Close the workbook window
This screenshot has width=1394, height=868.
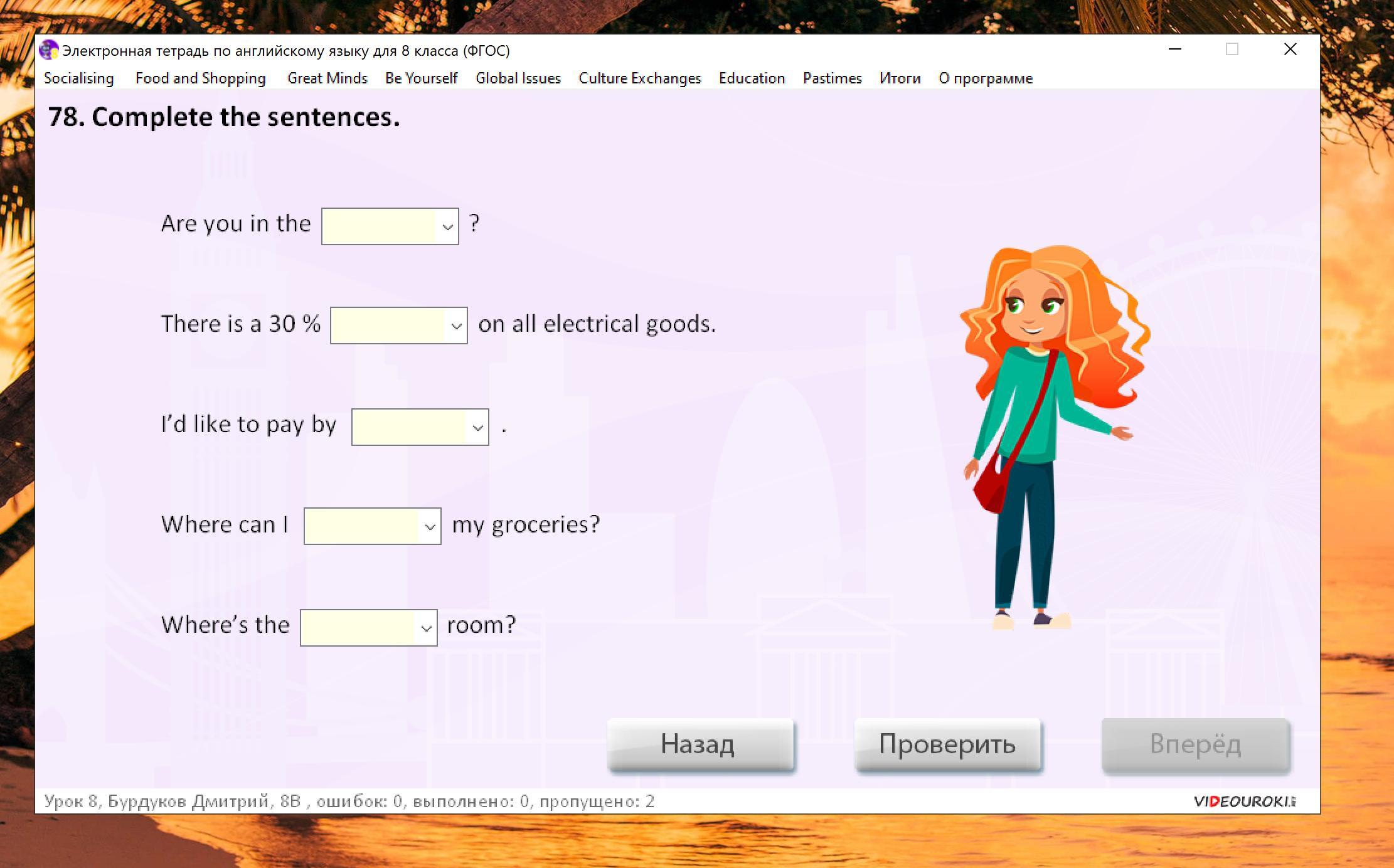coord(1290,50)
